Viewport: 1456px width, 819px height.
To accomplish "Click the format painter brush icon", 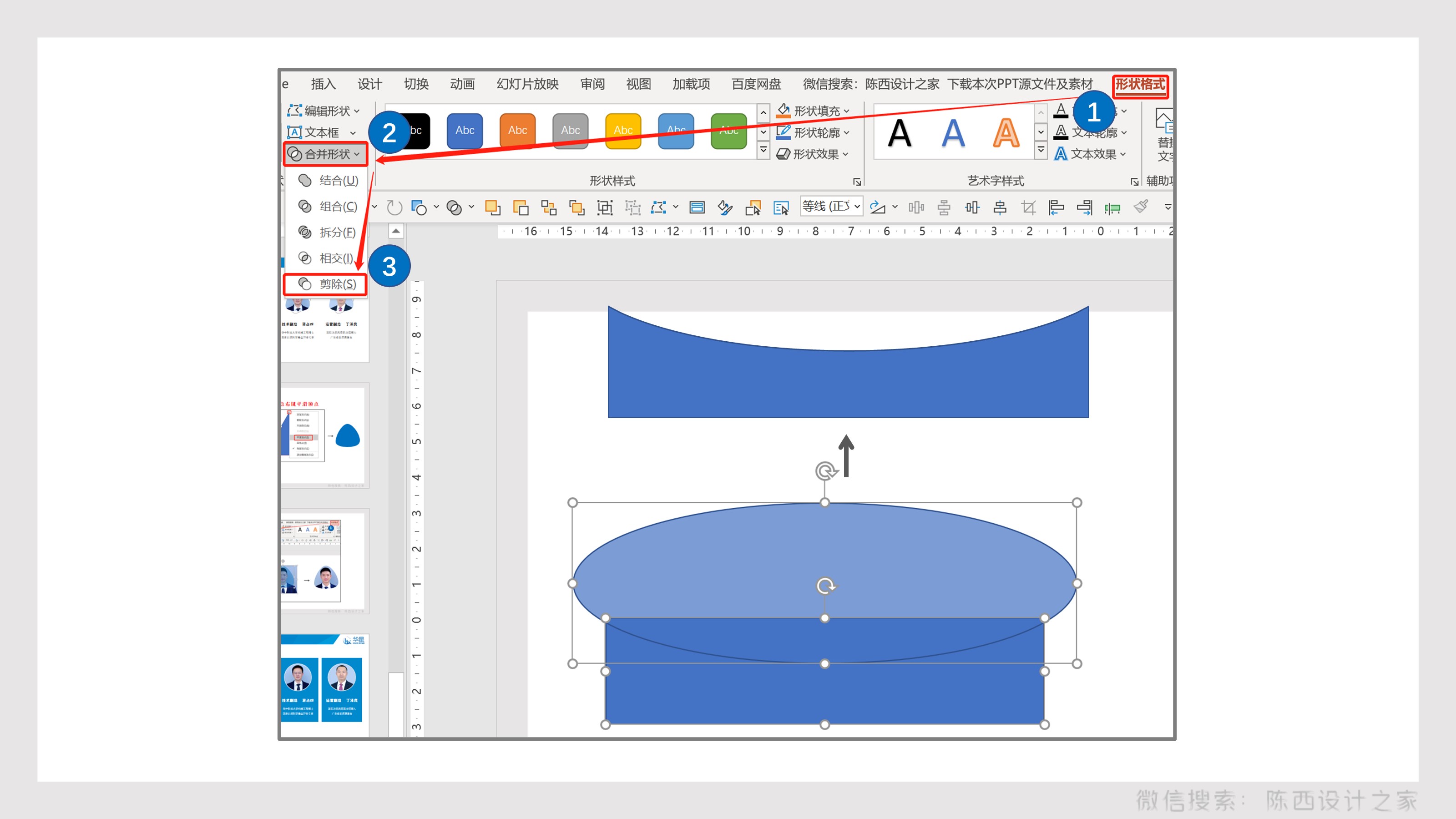I will (x=1141, y=207).
